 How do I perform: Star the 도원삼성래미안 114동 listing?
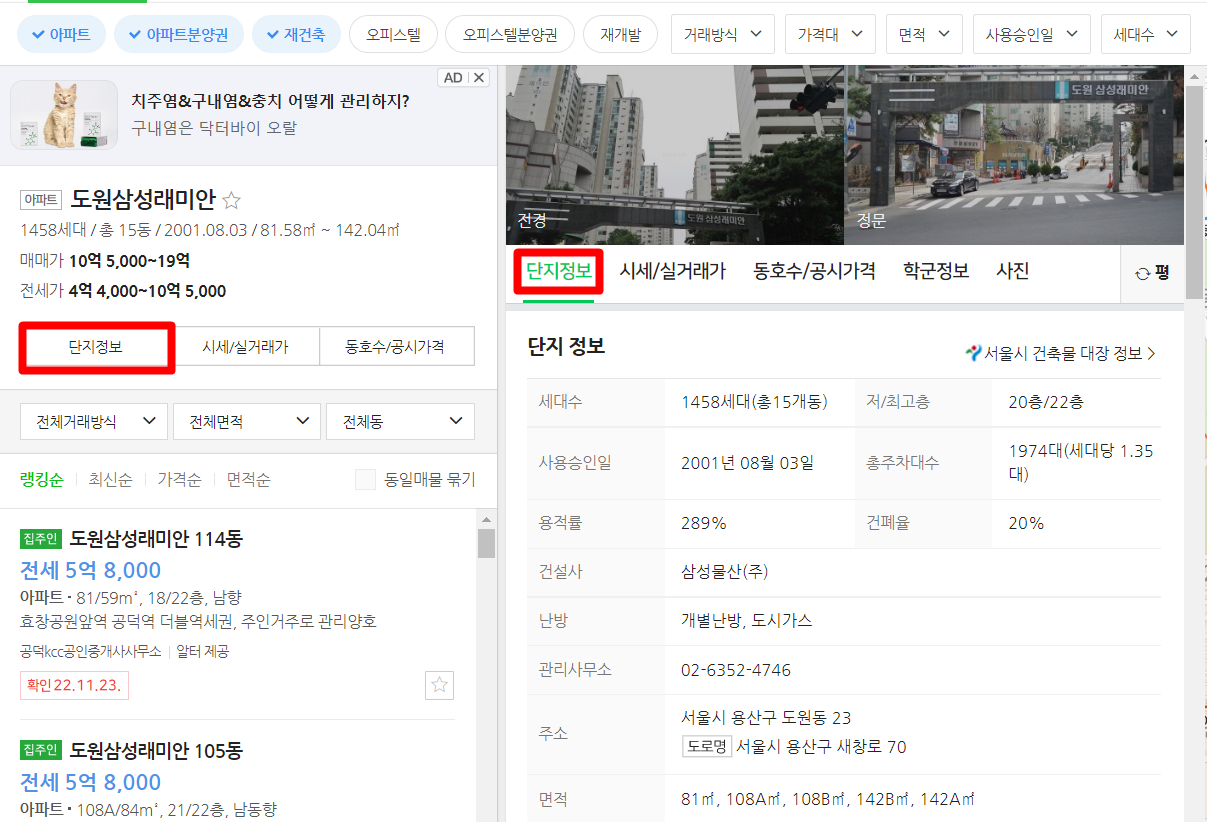[x=439, y=685]
